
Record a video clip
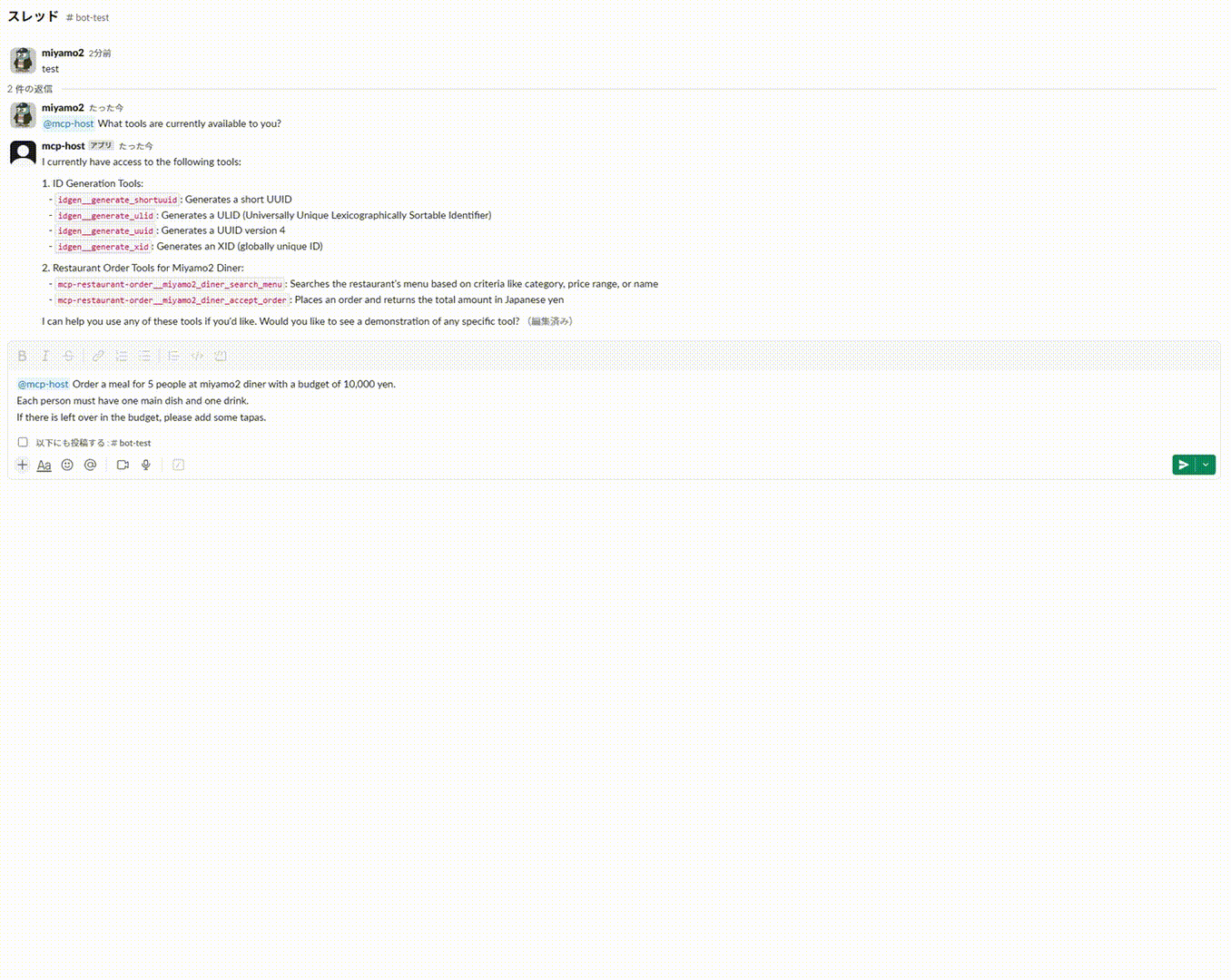[123, 465]
